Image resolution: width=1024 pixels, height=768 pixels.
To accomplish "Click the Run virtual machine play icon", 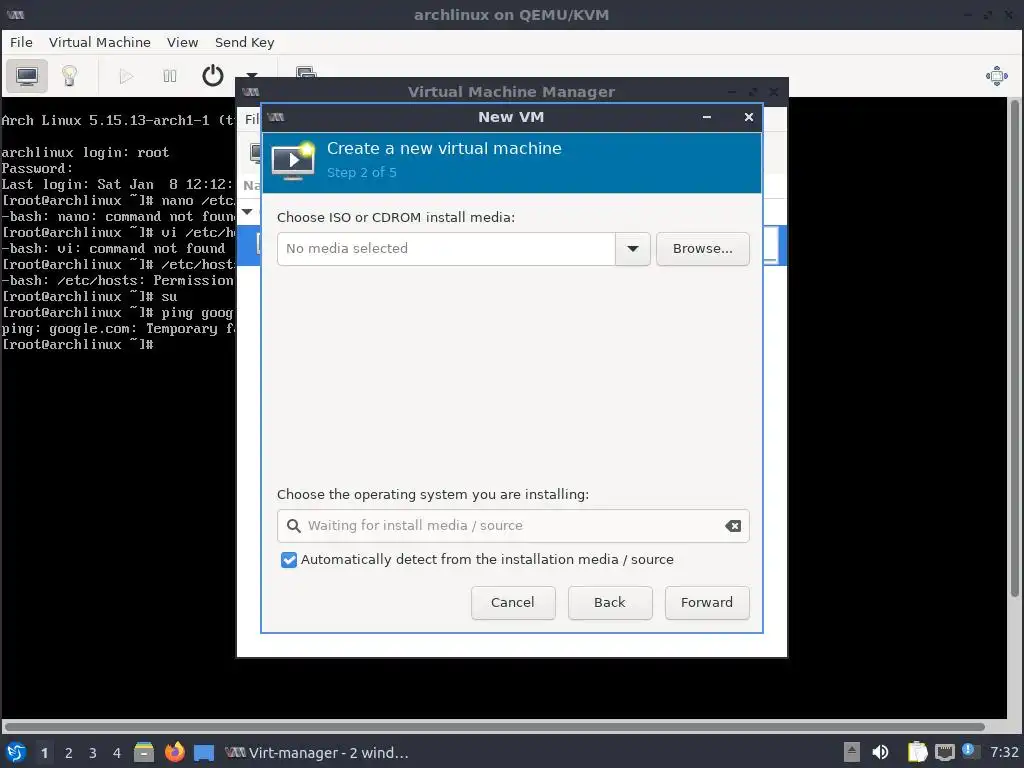I will click(126, 76).
